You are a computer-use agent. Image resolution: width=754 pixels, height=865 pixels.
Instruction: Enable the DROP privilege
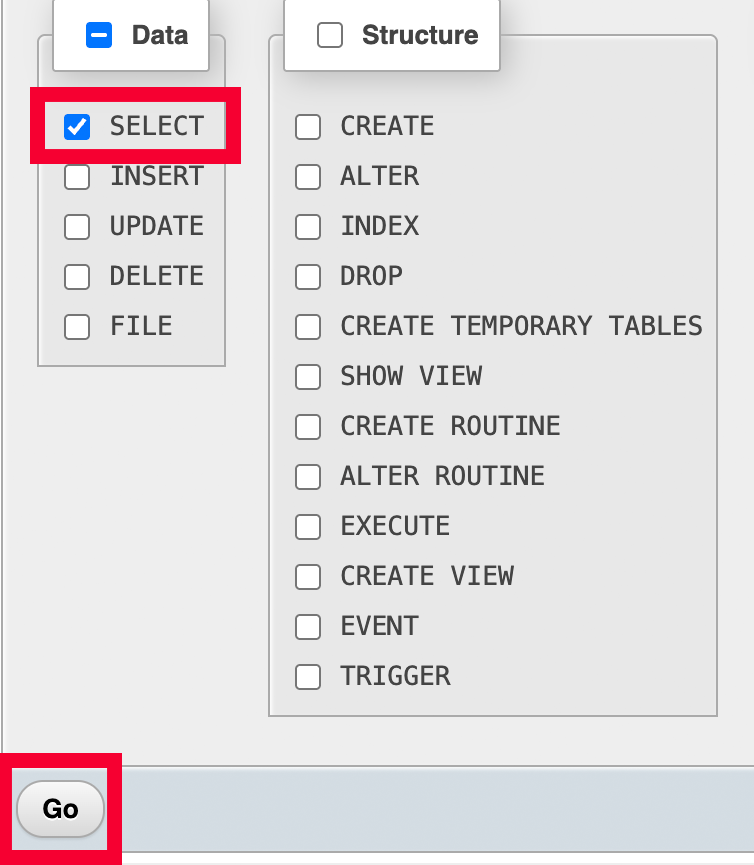(308, 277)
